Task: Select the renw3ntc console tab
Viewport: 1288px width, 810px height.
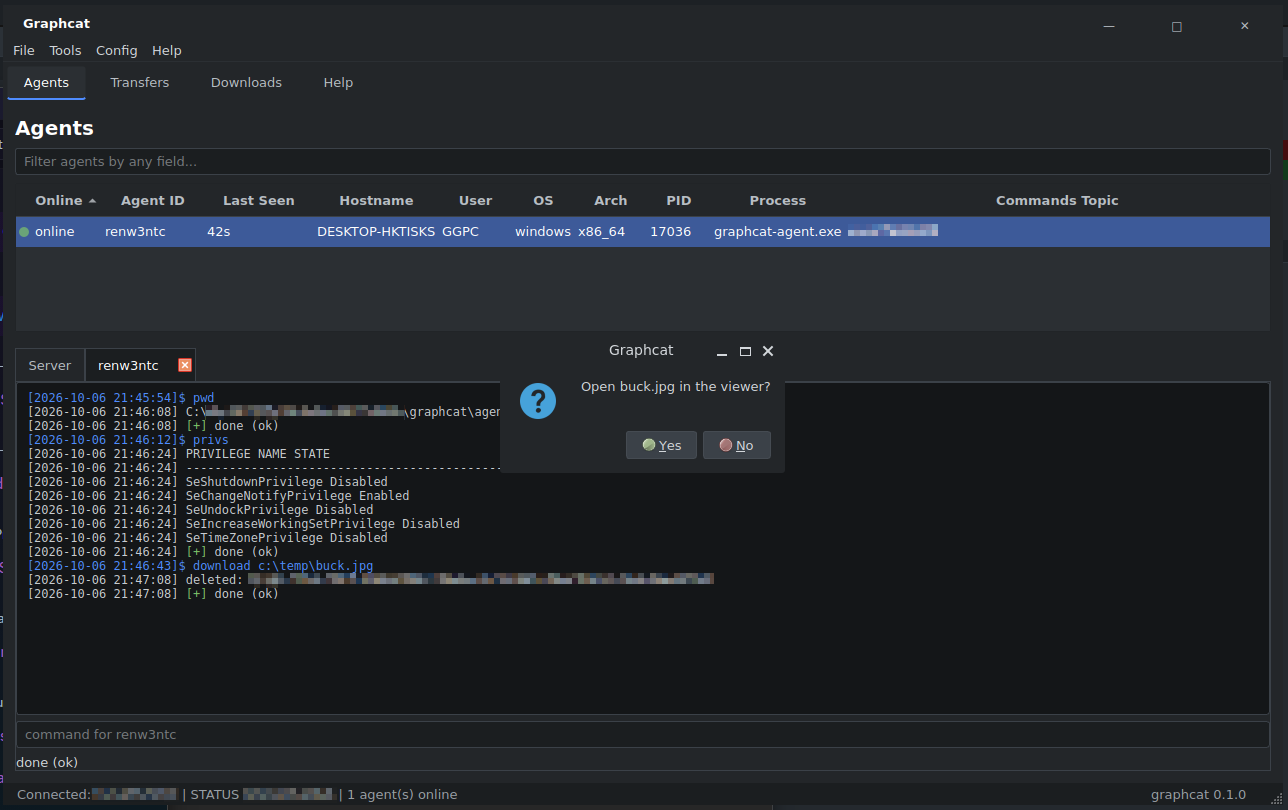Action: pos(128,365)
